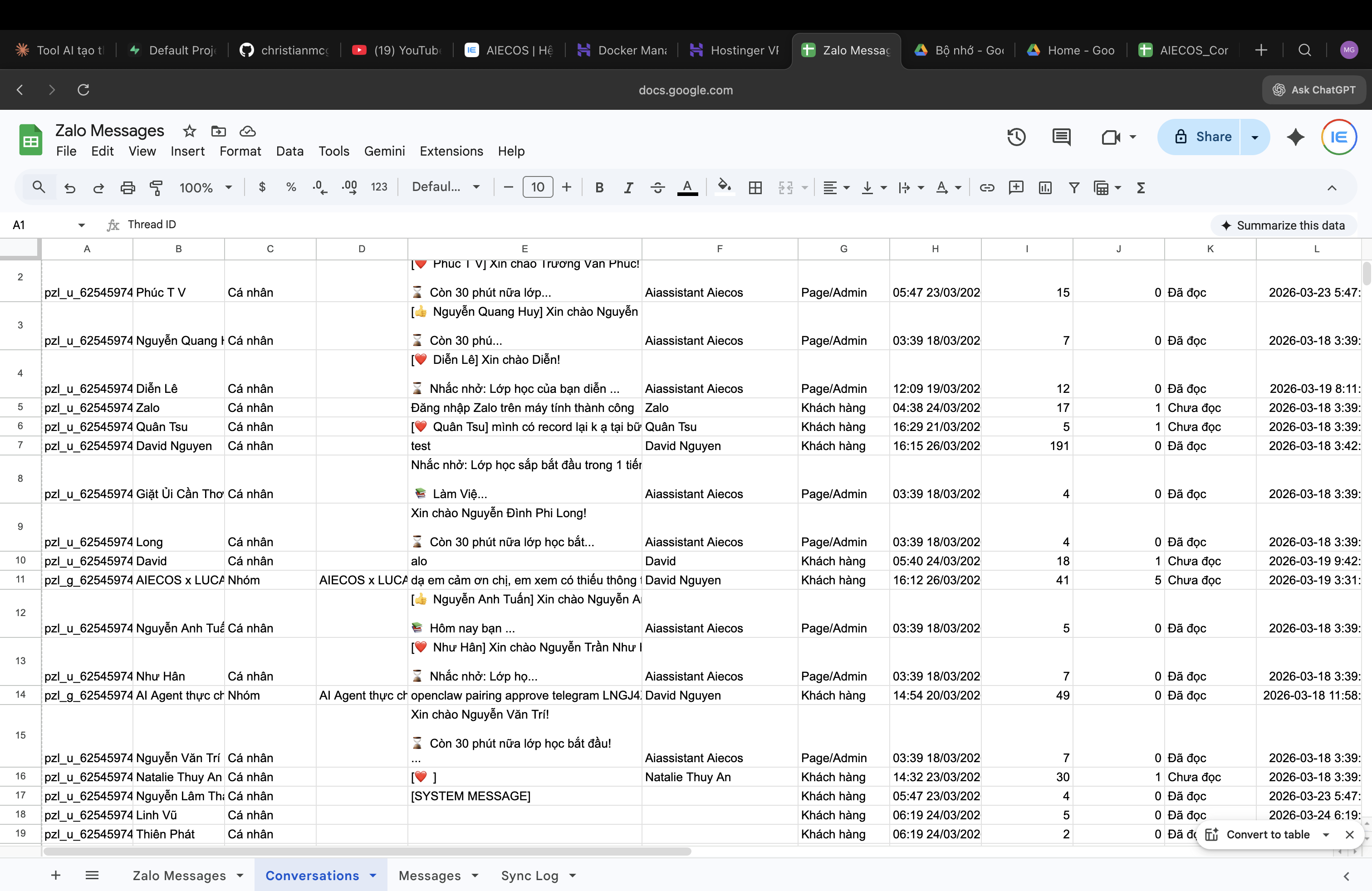Open Conversations sheet tab menu arrow
Viewport: 1372px width, 891px height.
click(373, 876)
